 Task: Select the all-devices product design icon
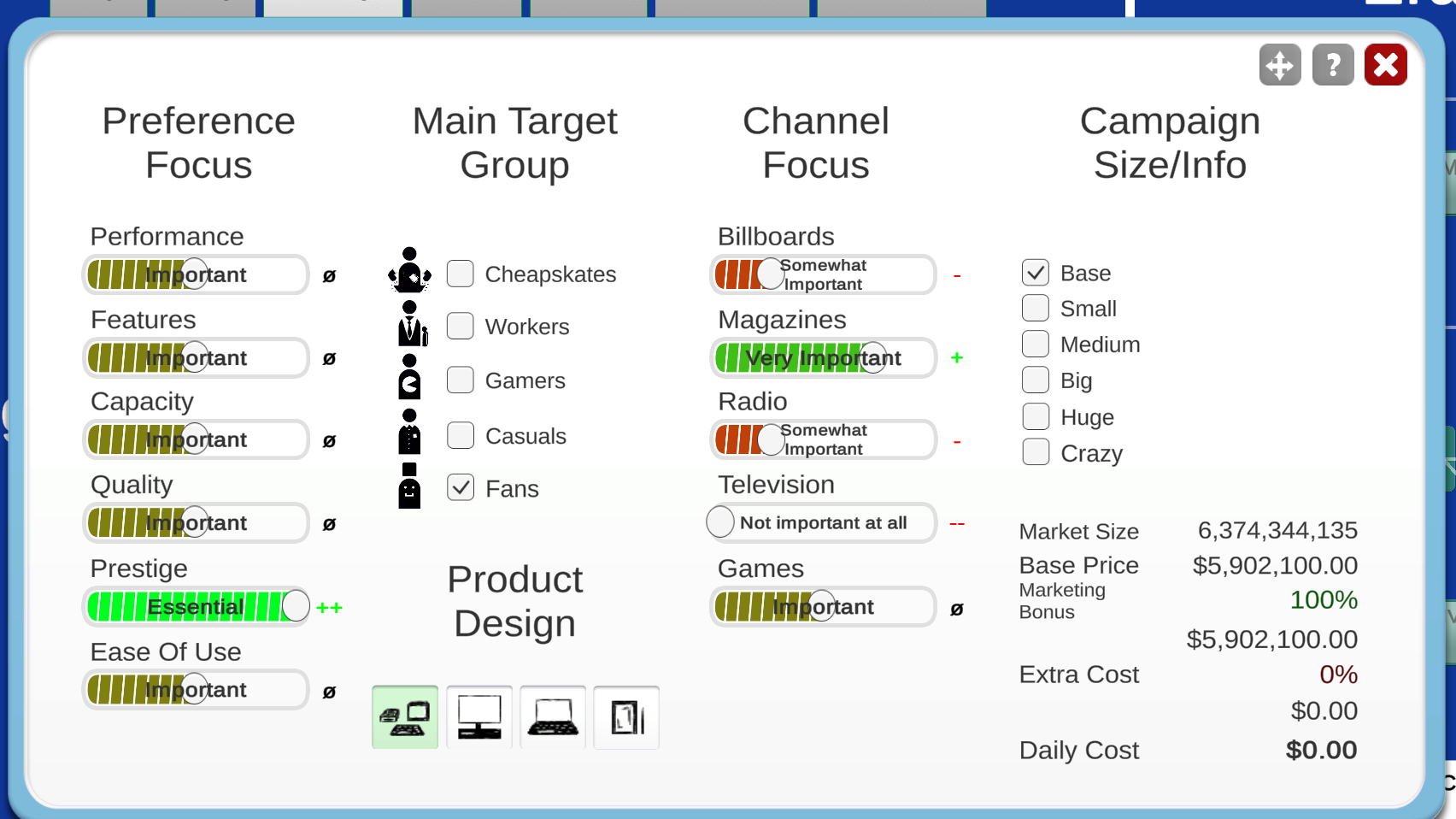pos(405,717)
